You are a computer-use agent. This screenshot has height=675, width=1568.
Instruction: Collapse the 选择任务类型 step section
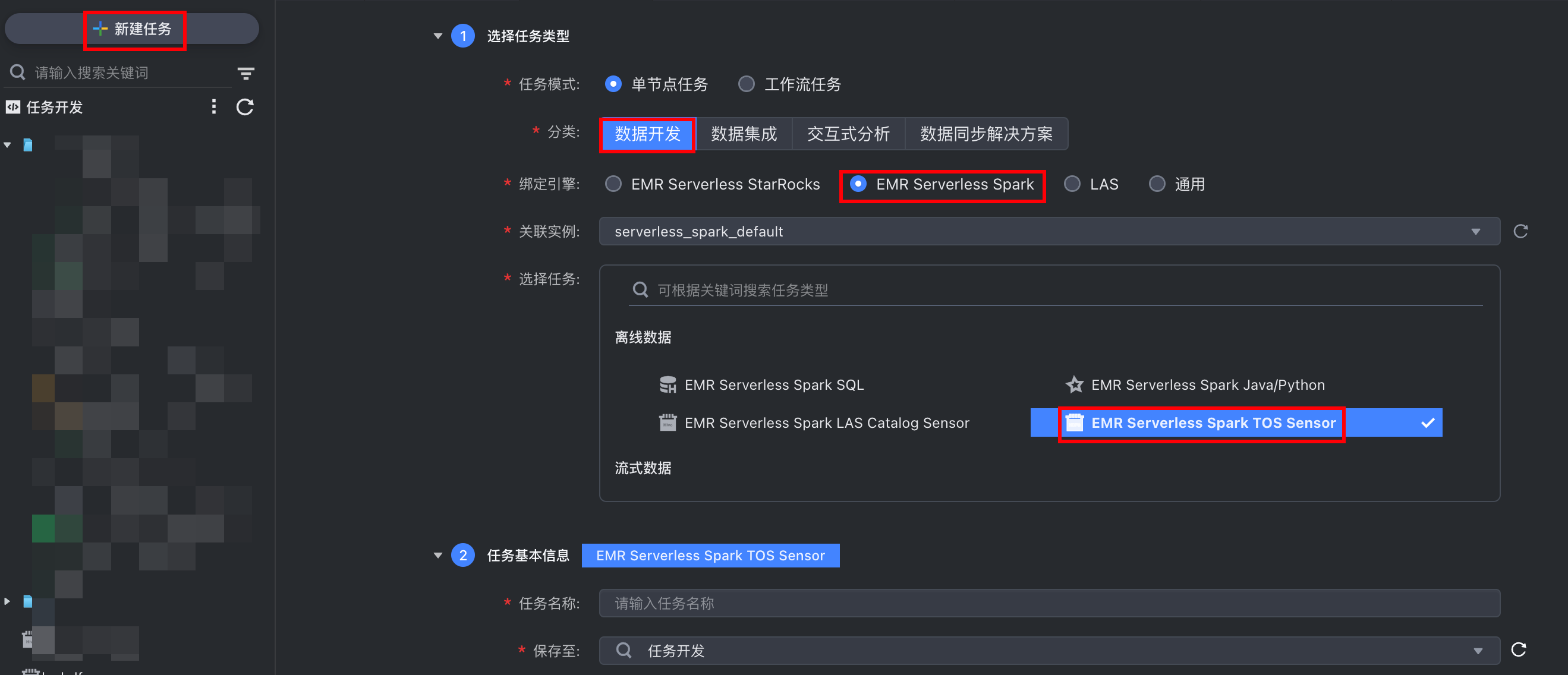coord(437,36)
